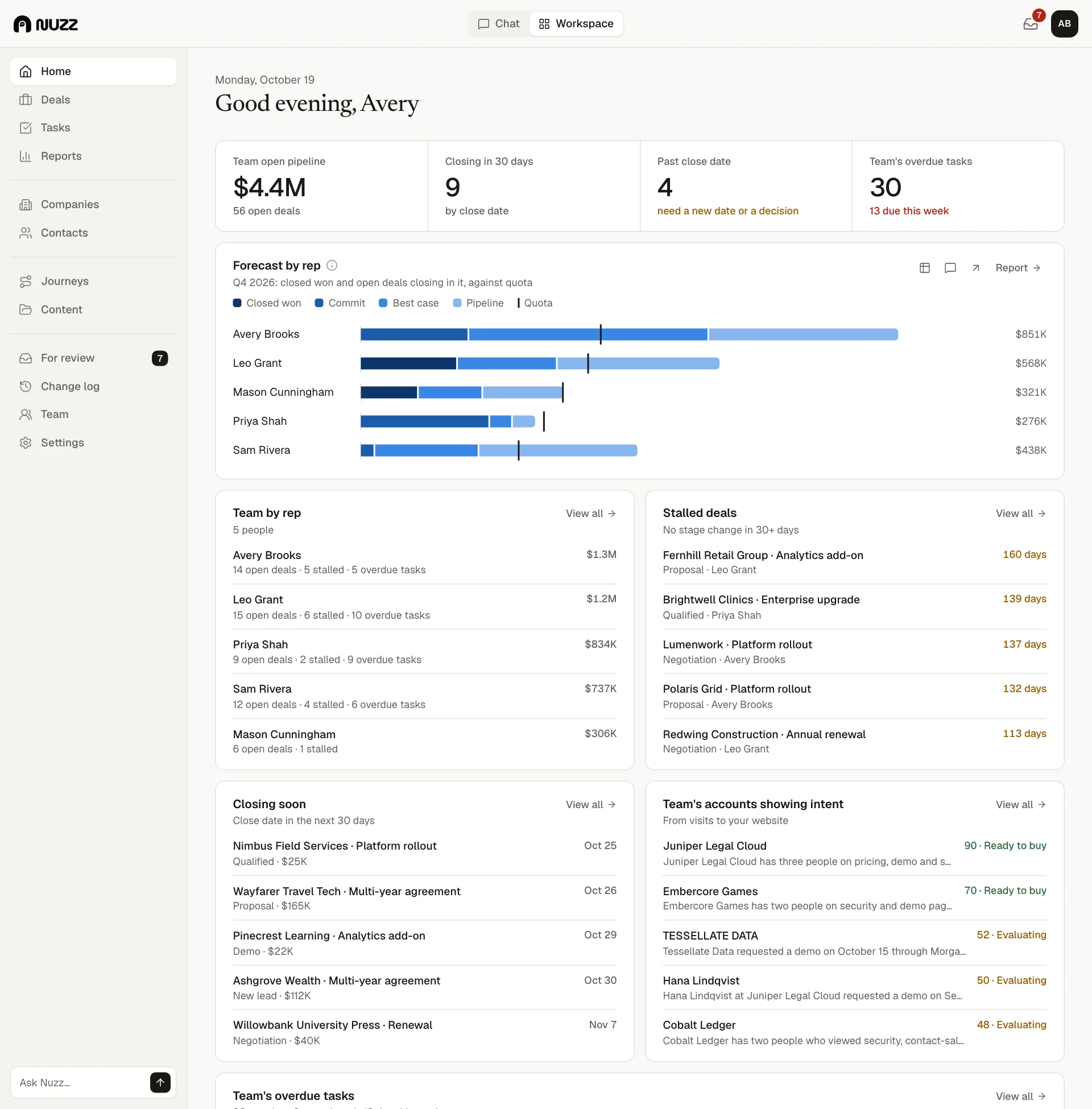Click Leo Grant's closed won bar segment

[x=408, y=363]
